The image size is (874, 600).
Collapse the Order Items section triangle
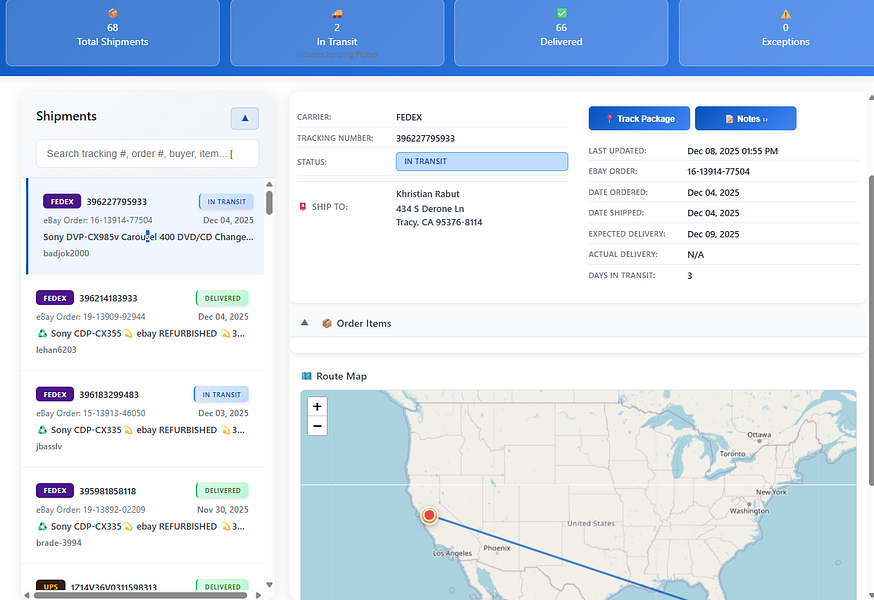click(304, 323)
